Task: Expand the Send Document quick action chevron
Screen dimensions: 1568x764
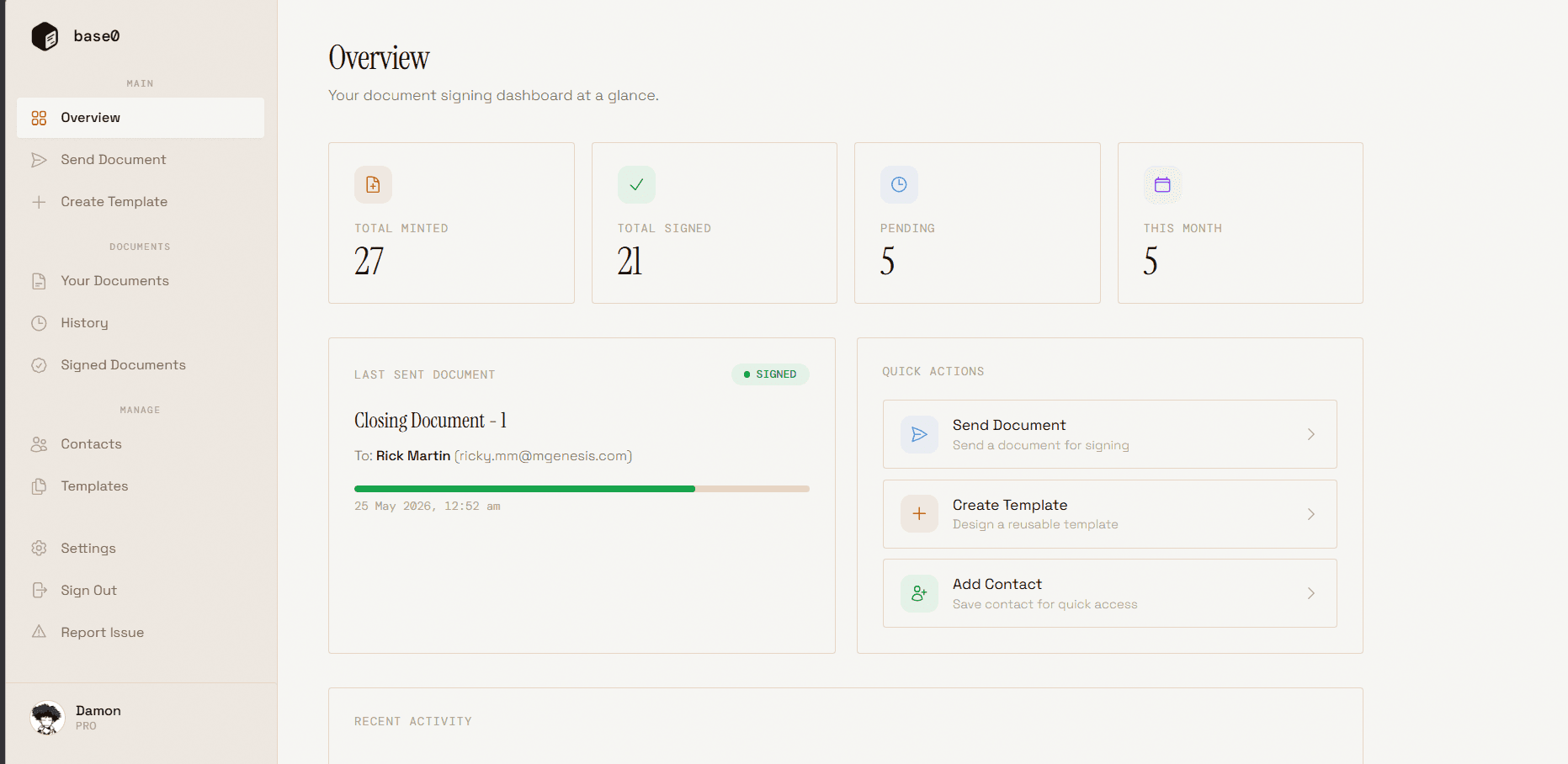Action: pyautogui.click(x=1310, y=434)
